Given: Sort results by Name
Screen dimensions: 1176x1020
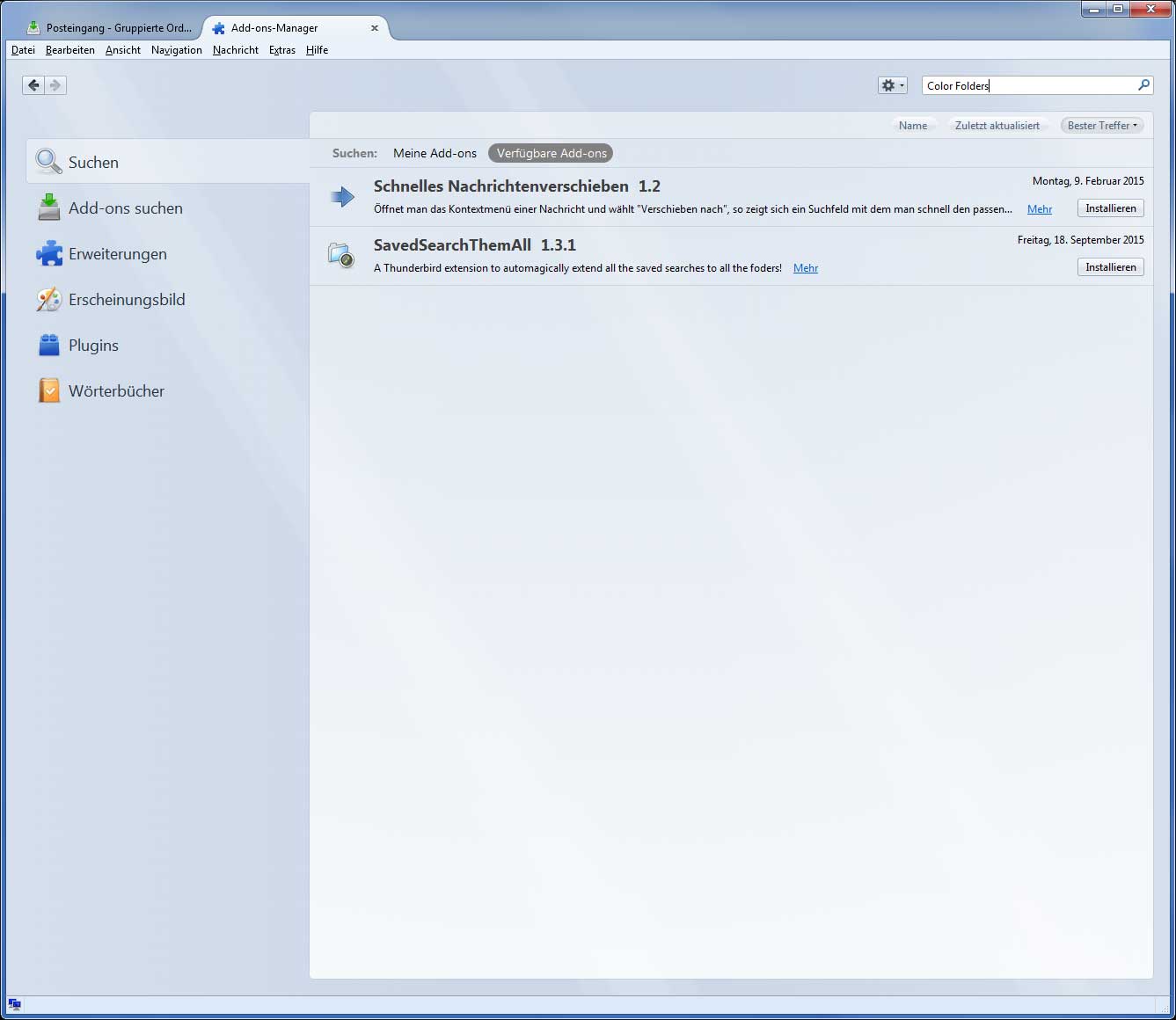Looking at the screenshot, I should (913, 126).
